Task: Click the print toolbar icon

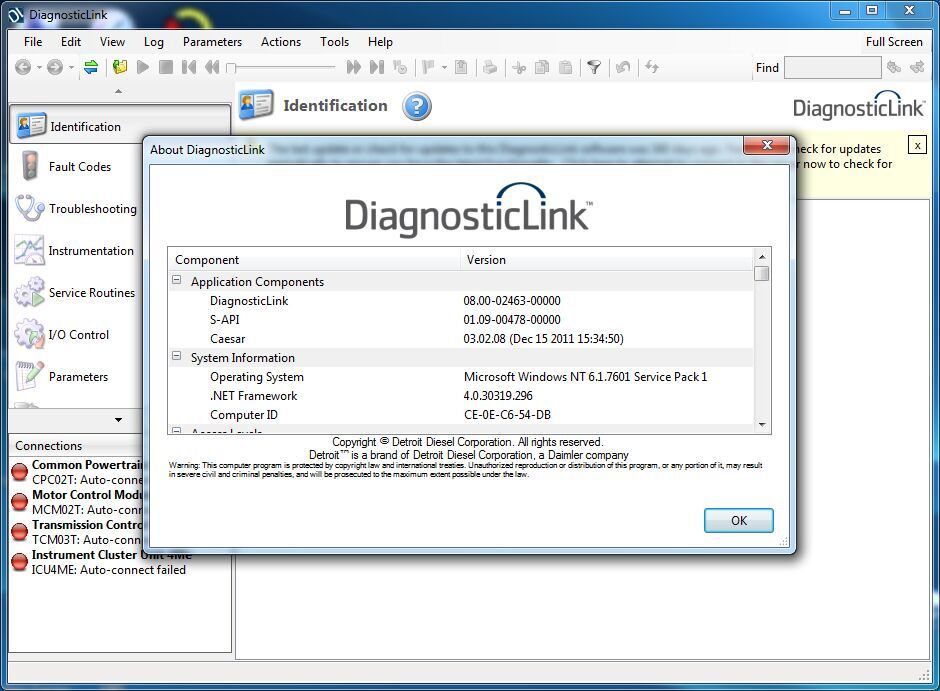Action: (490, 67)
